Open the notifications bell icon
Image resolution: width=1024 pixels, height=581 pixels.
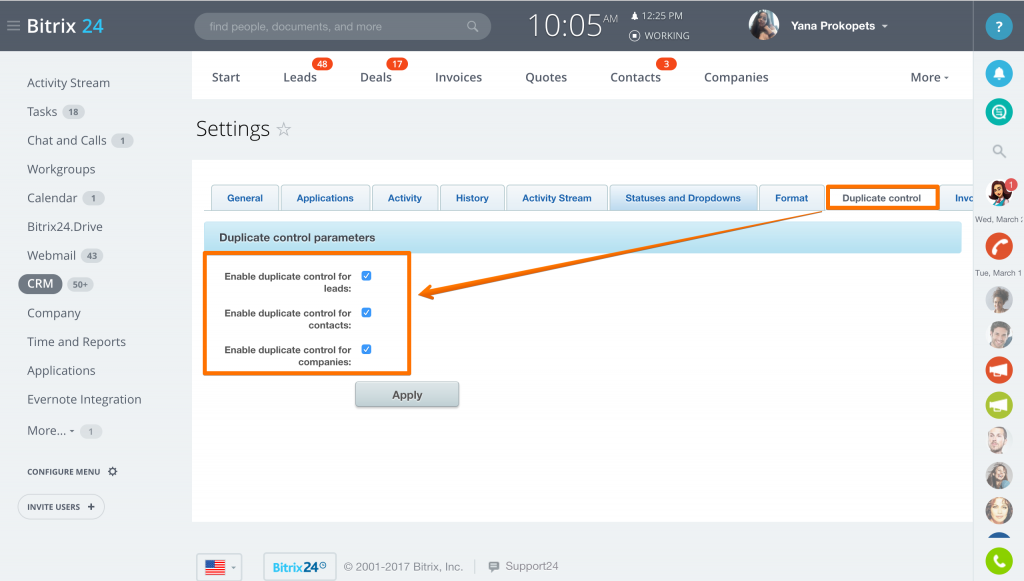click(999, 74)
